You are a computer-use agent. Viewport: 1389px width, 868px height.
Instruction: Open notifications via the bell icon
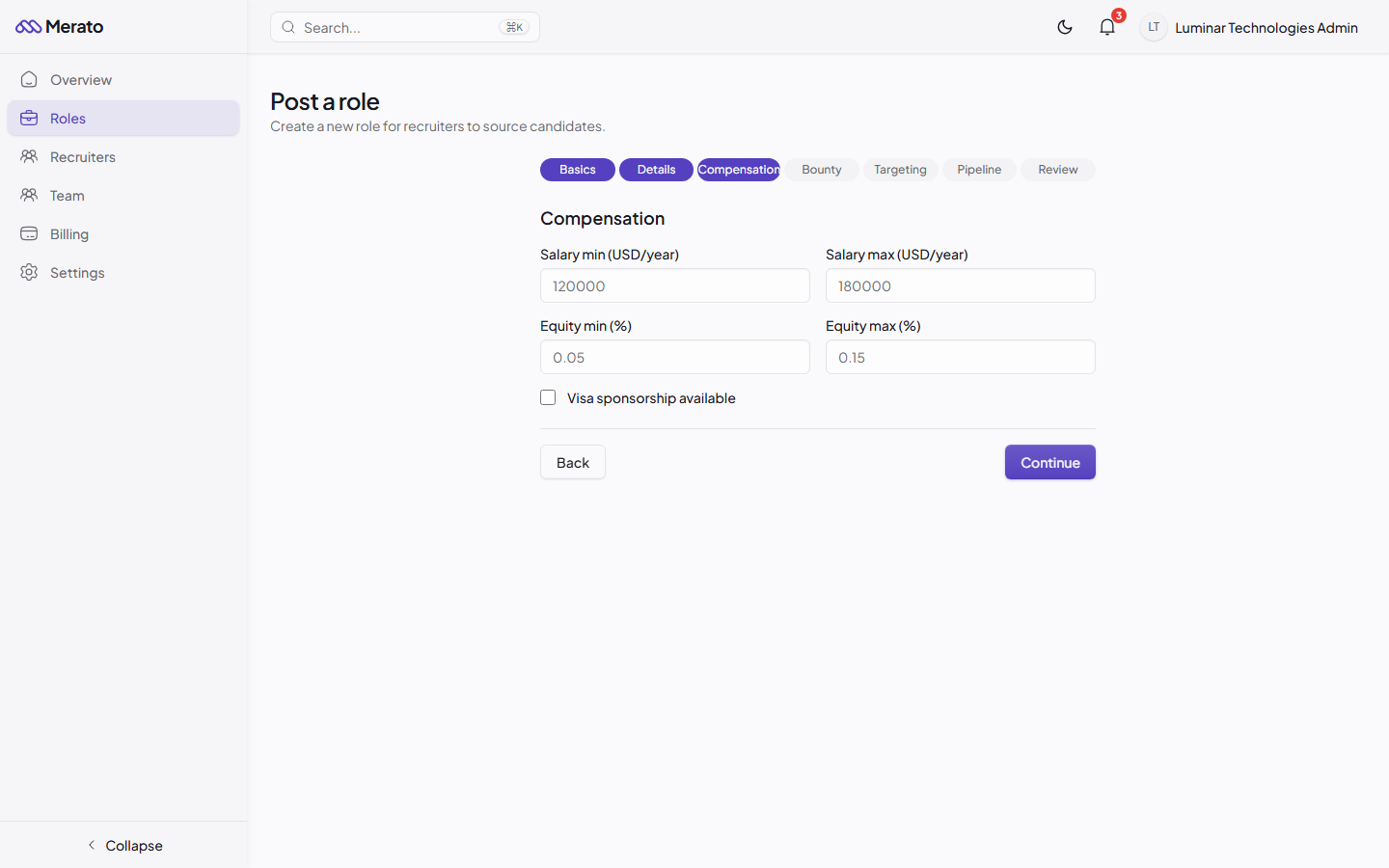(1106, 27)
